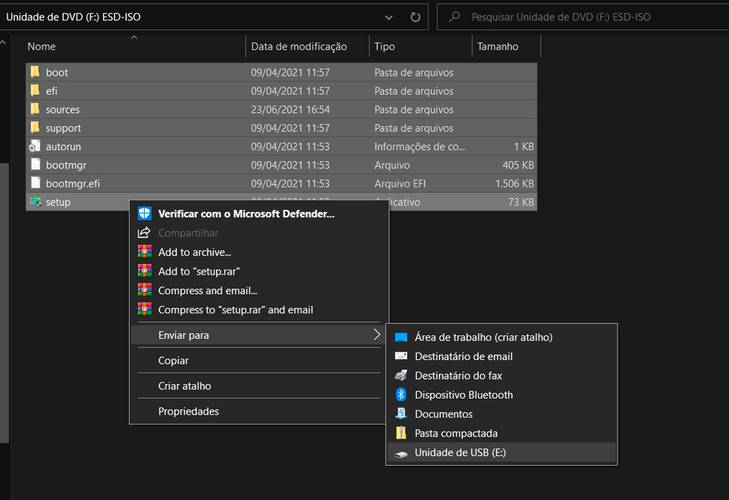The image size is (729, 500).
Task: Open the Enviar para menu entry
Action: 258,335
